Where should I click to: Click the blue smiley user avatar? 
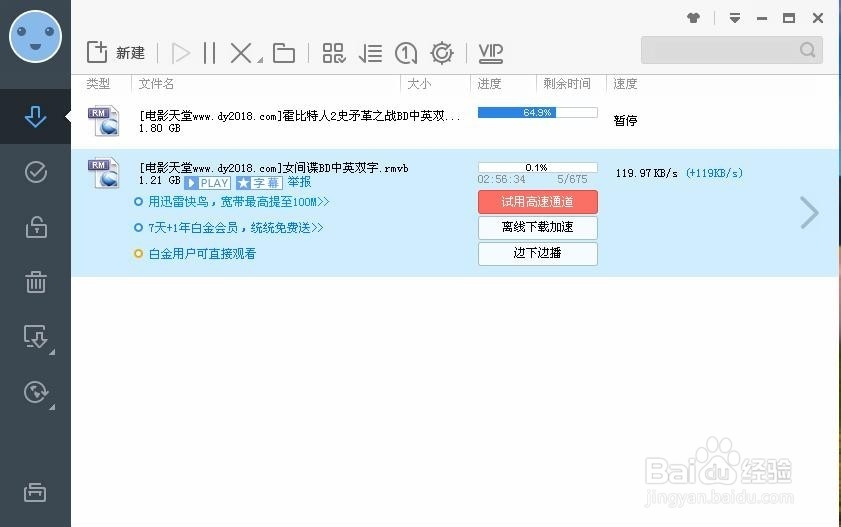[x=35, y=36]
